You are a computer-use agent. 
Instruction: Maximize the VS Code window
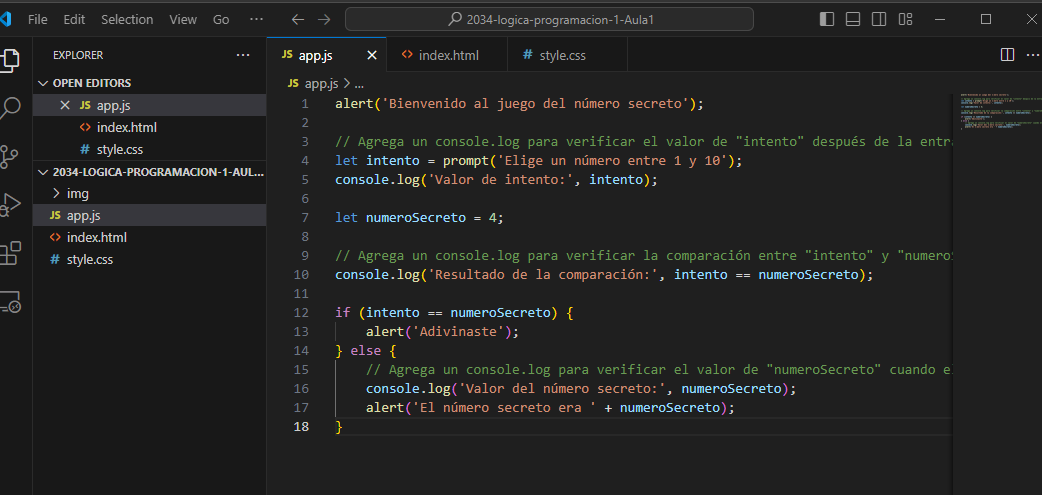point(986,19)
